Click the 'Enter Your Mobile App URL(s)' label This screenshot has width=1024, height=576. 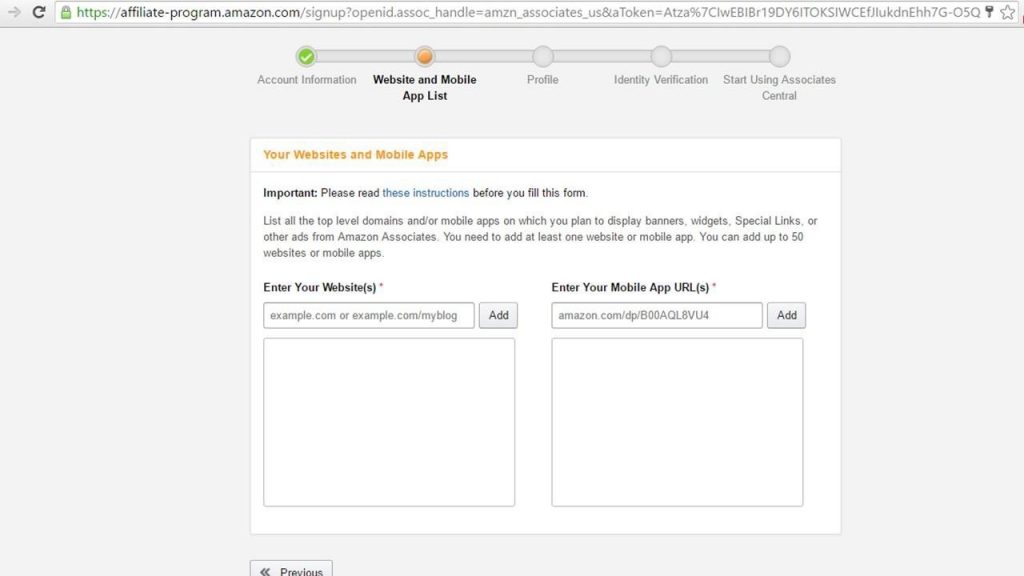630,287
